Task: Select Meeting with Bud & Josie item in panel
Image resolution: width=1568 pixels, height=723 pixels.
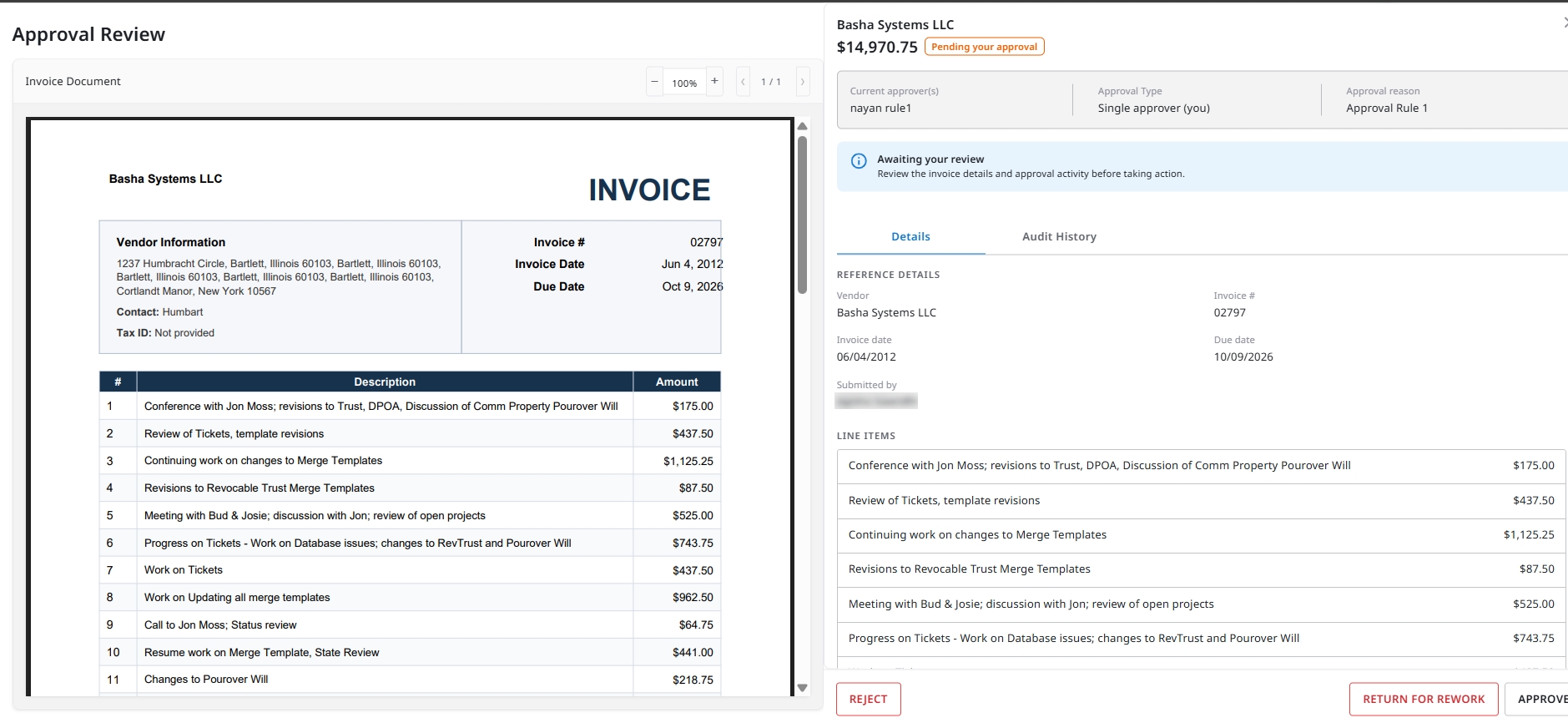Action: tap(1201, 604)
